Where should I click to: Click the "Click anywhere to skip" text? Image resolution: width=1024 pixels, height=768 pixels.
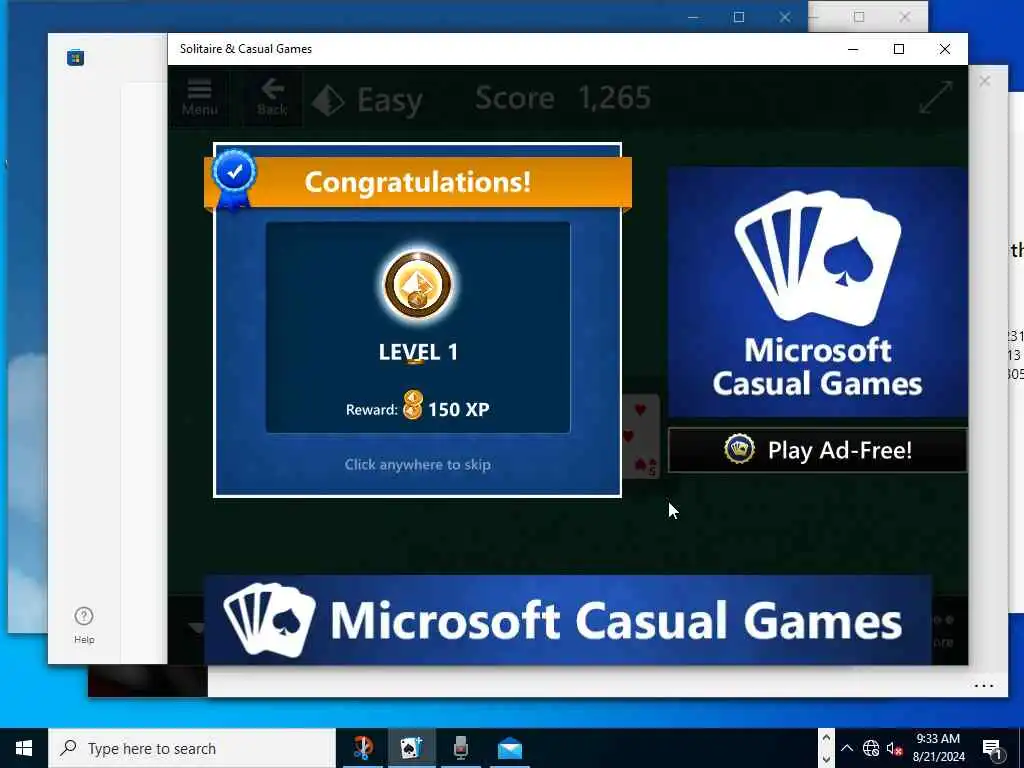[x=418, y=464]
